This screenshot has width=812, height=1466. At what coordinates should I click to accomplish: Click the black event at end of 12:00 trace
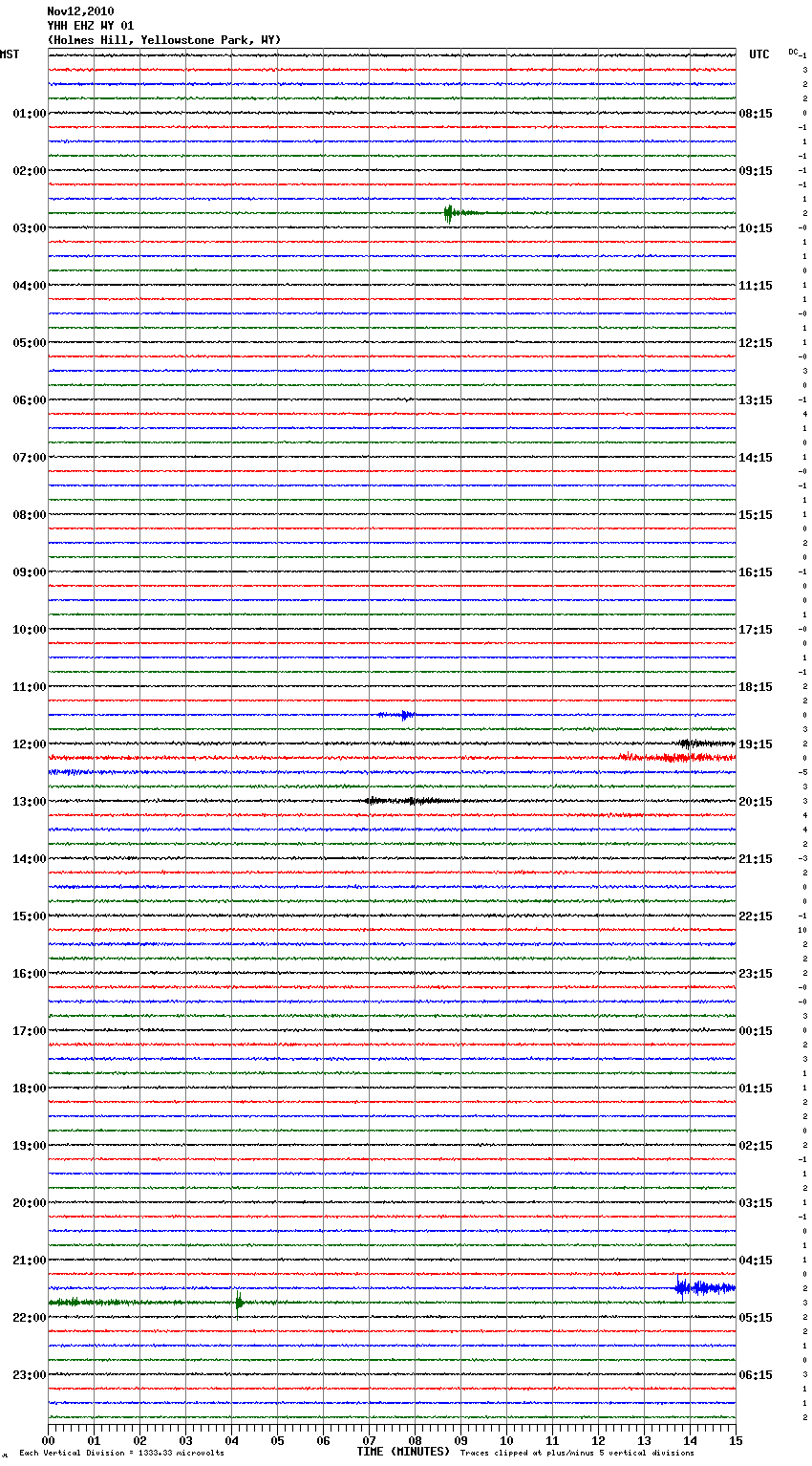705,743
